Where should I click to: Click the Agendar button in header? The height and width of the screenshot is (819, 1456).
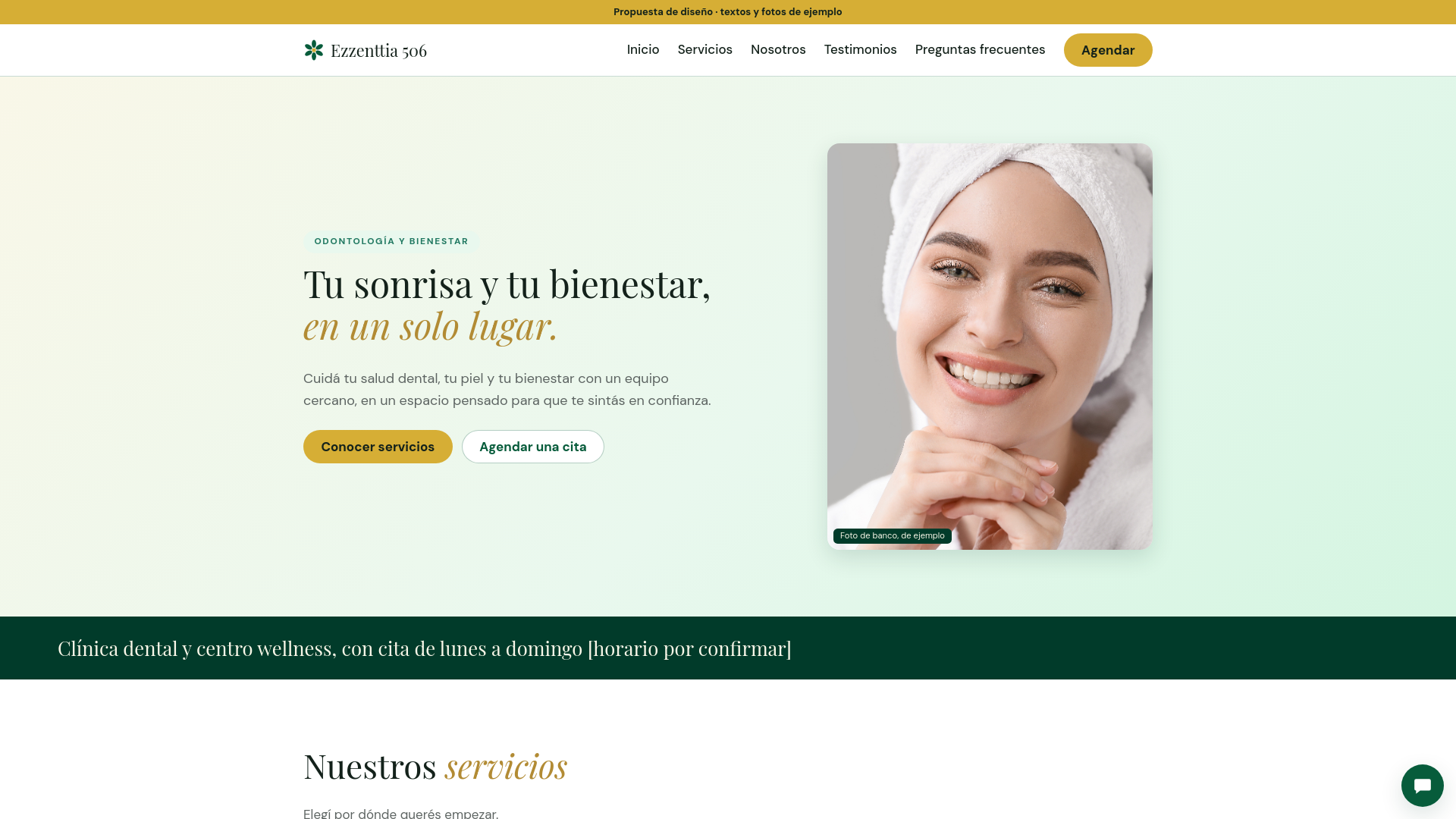[1108, 50]
